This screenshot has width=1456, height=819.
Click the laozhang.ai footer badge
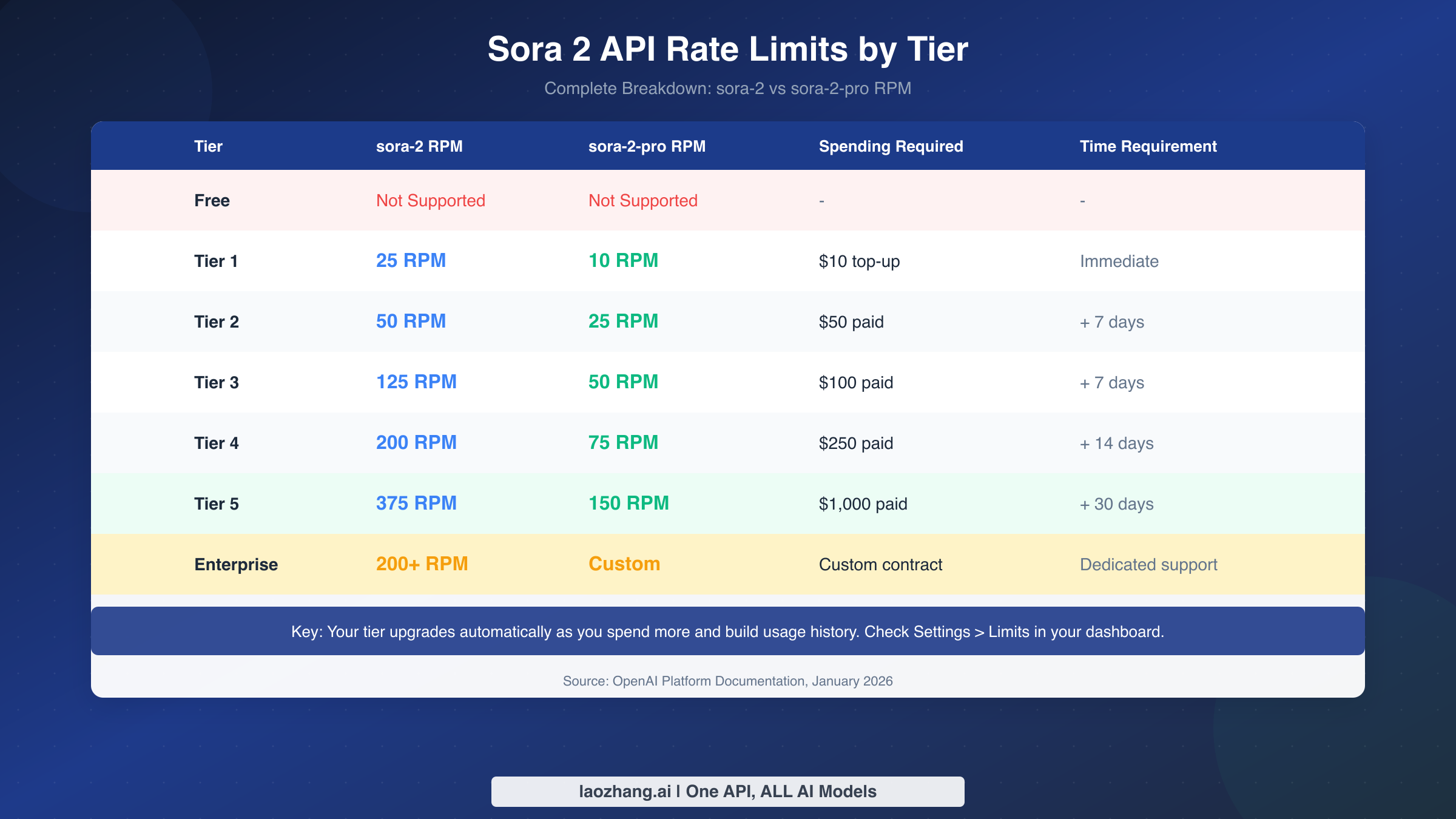tap(727, 791)
